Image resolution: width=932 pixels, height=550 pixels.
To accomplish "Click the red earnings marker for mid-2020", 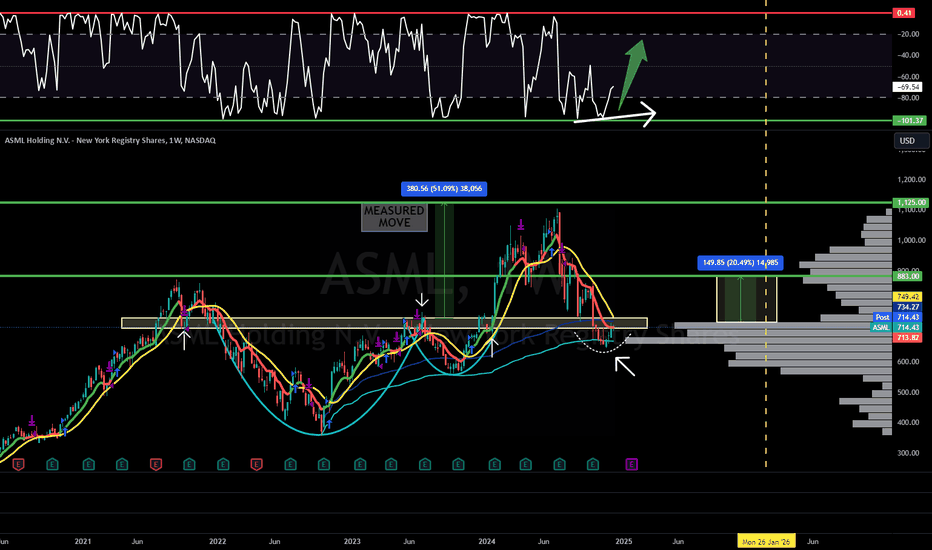I will point(18,464).
